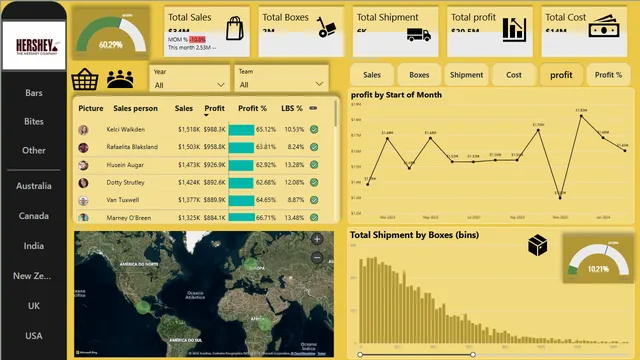Switch chart to Cost tab

(514, 75)
